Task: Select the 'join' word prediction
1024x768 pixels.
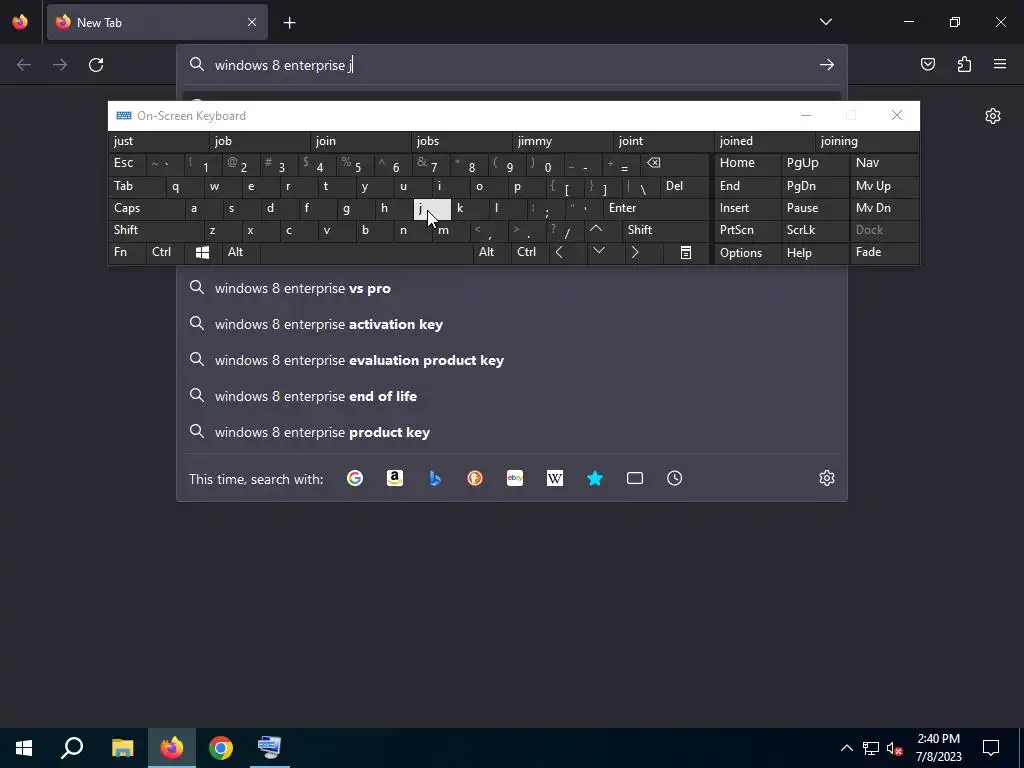Action: click(x=361, y=141)
